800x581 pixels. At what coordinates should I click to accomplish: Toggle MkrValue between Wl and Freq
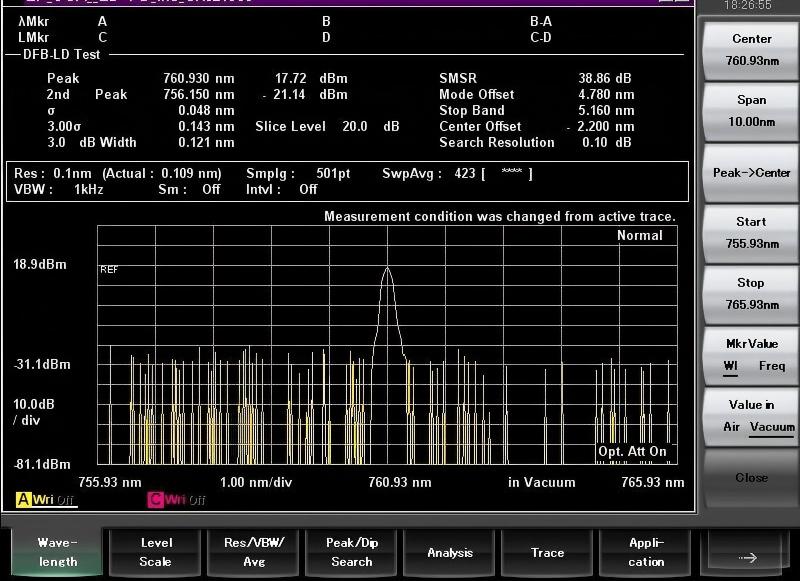tap(751, 355)
